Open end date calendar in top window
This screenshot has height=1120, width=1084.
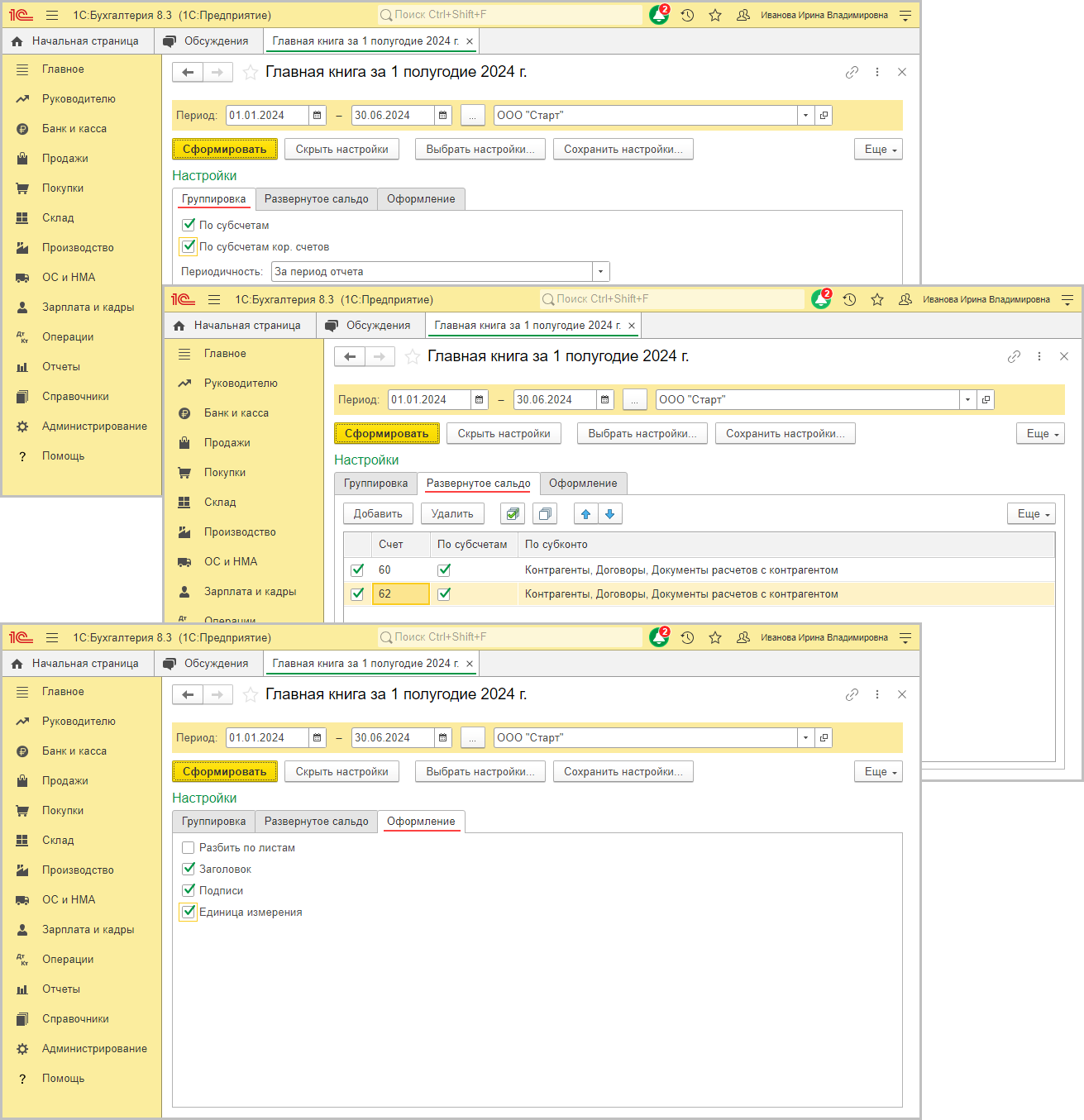443,116
